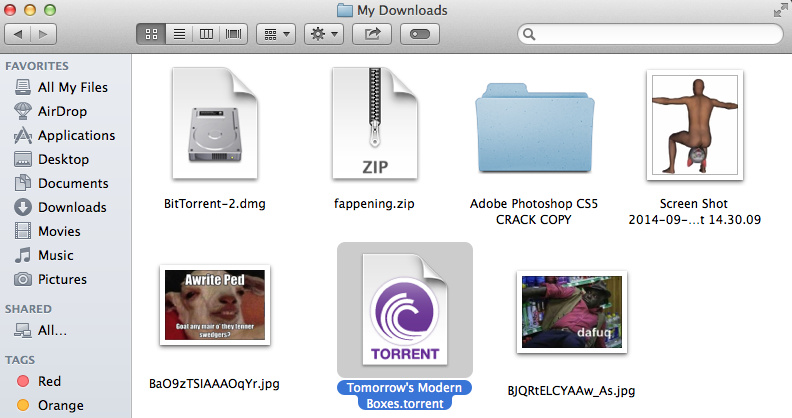Viewport: 792px width, 418px height.
Task: Select the Screen Shot 2014-09 thumbnail
Action: tap(695, 125)
